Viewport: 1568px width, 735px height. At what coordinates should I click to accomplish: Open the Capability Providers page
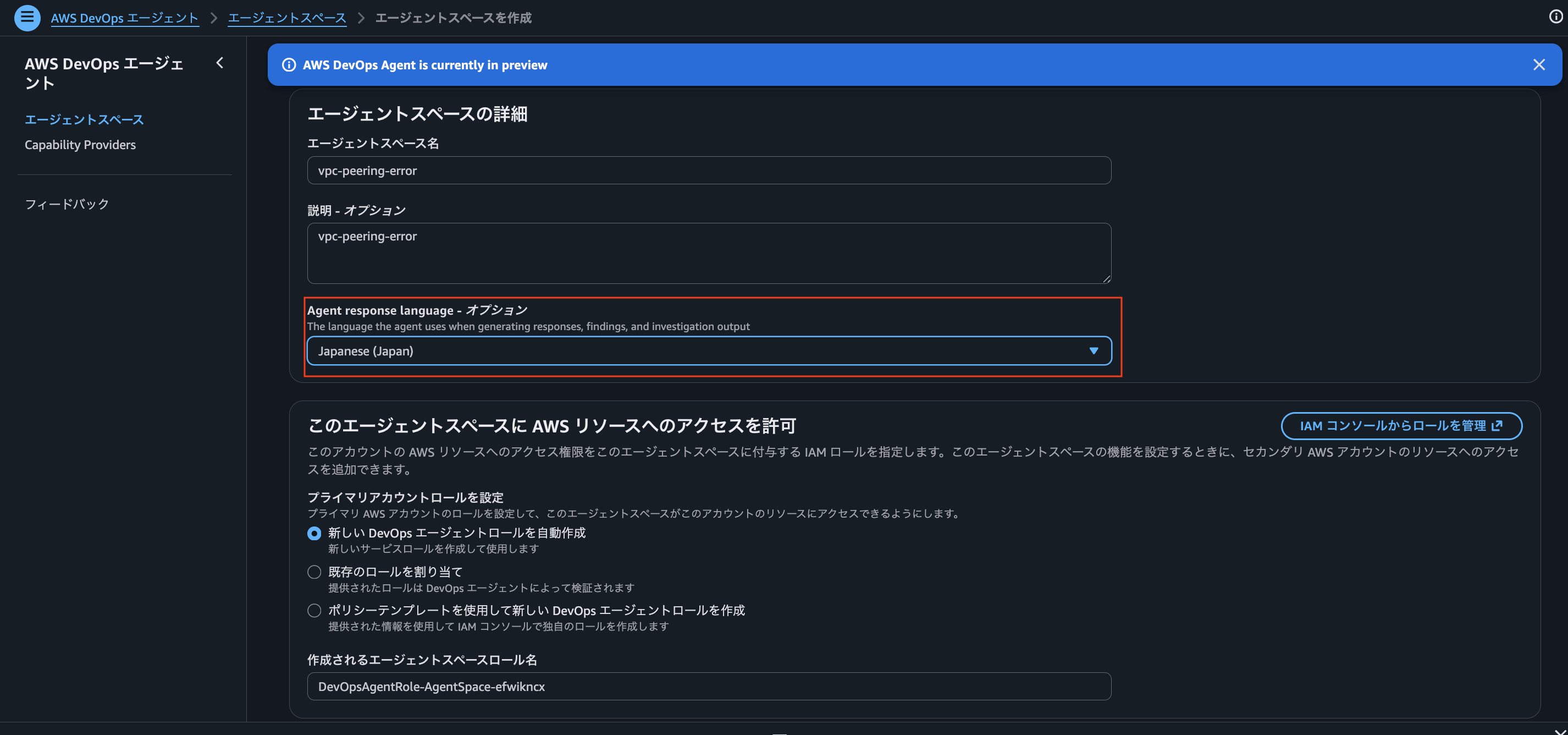[80, 144]
